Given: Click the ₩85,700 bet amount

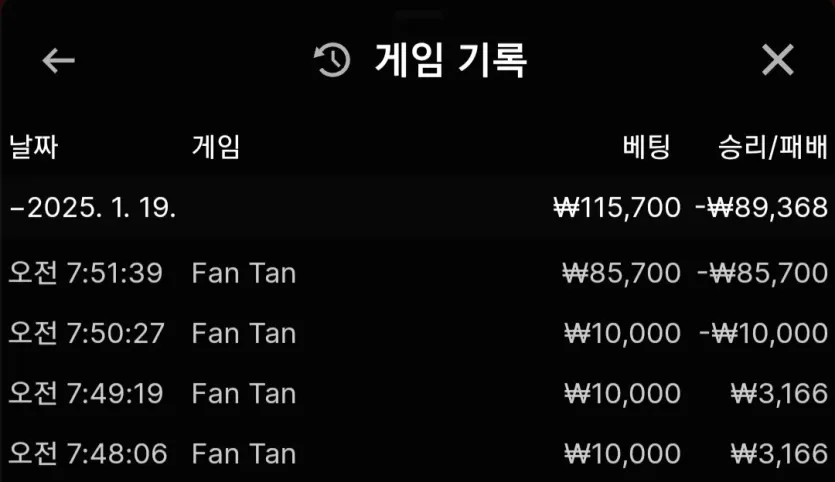Looking at the screenshot, I should (621, 273).
